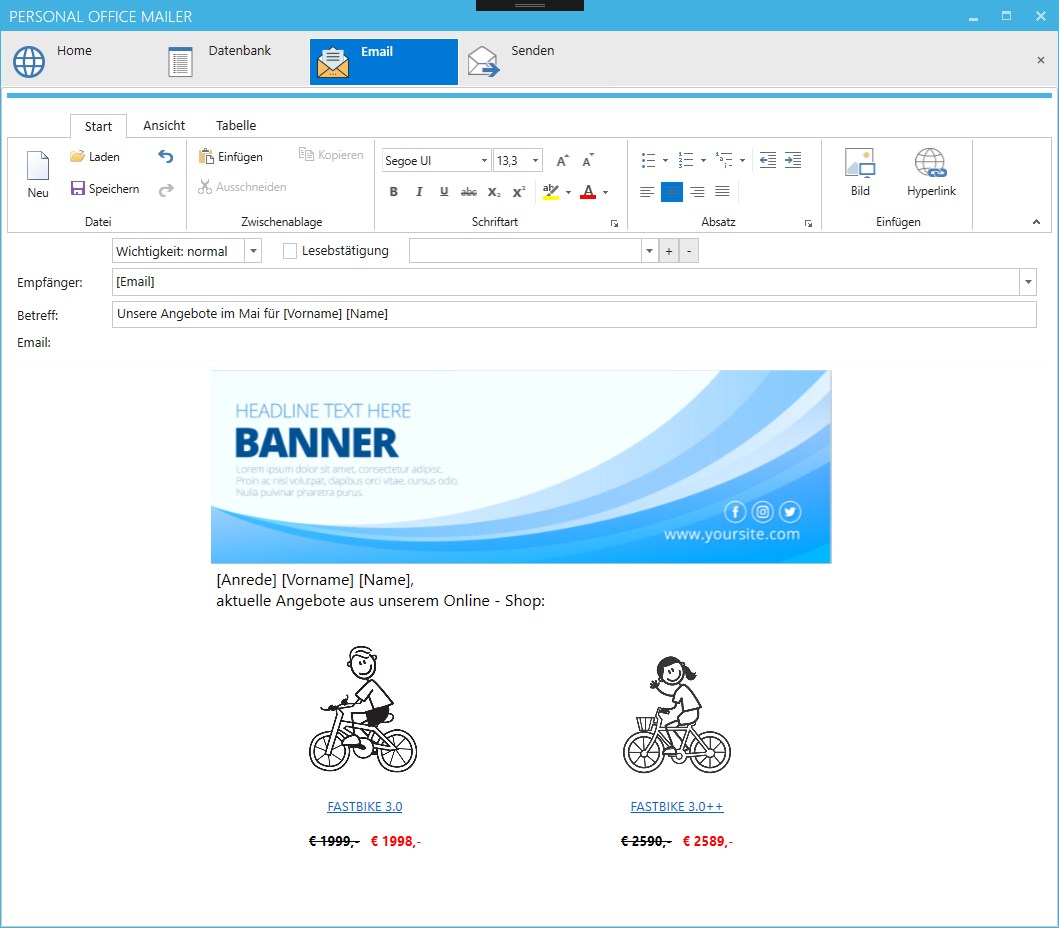This screenshot has width=1059, height=928.
Task: Open the font color dropdown arrow
Action: (x=605, y=192)
